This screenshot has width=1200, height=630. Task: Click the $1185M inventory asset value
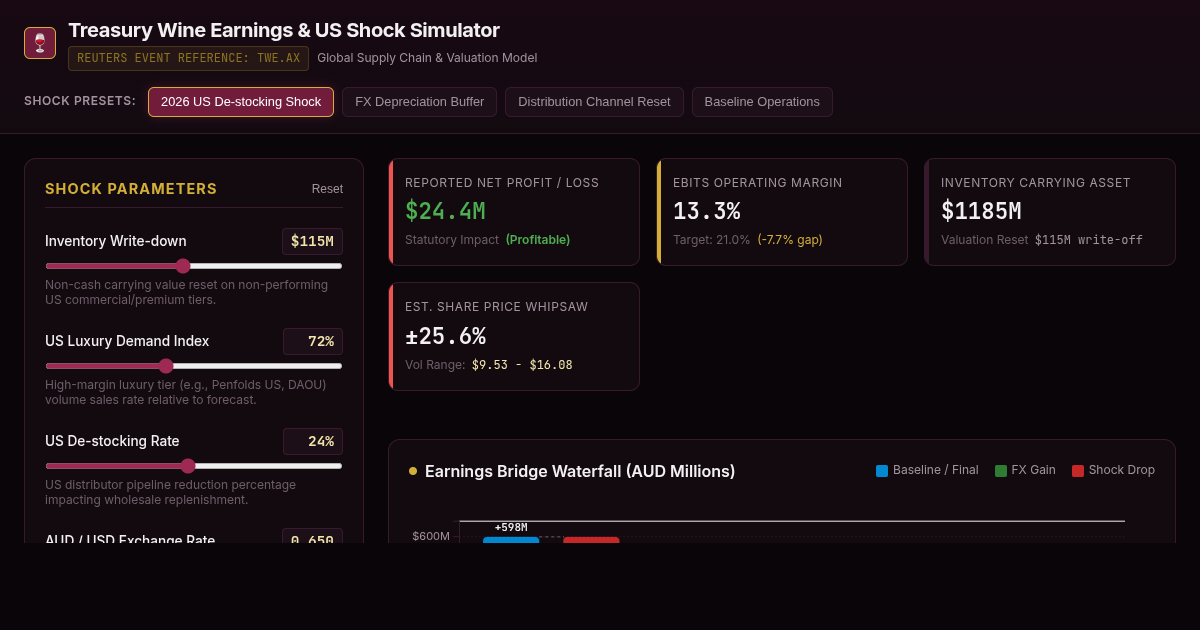click(981, 211)
